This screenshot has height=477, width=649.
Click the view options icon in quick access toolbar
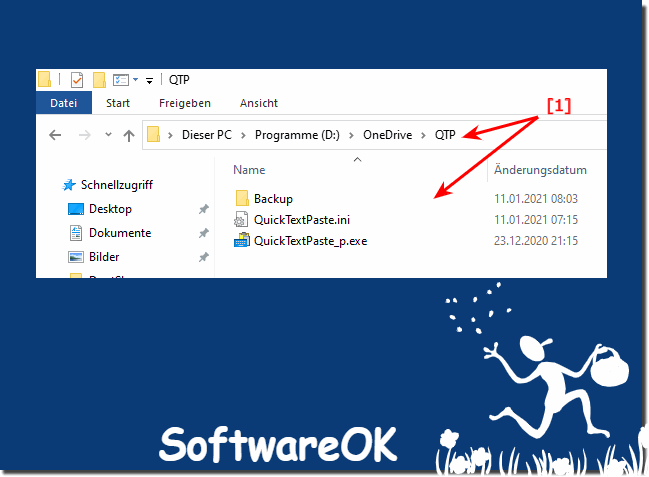click(x=121, y=80)
